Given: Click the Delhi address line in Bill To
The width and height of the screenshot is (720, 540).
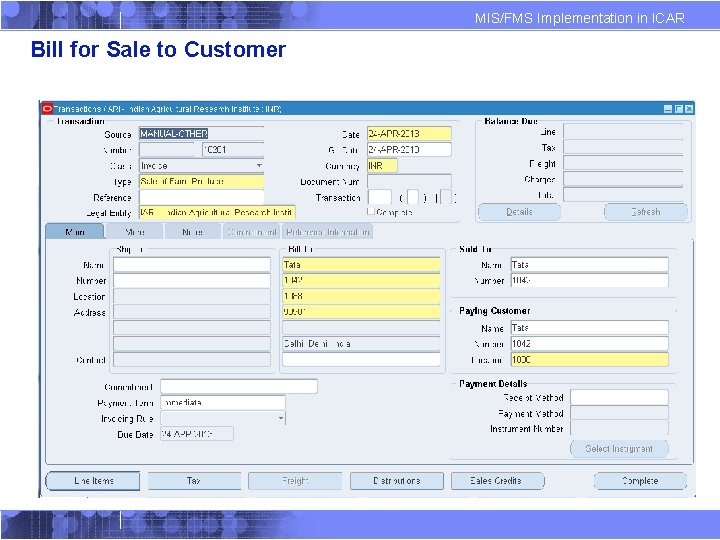Looking at the screenshot, I should 361,343.
